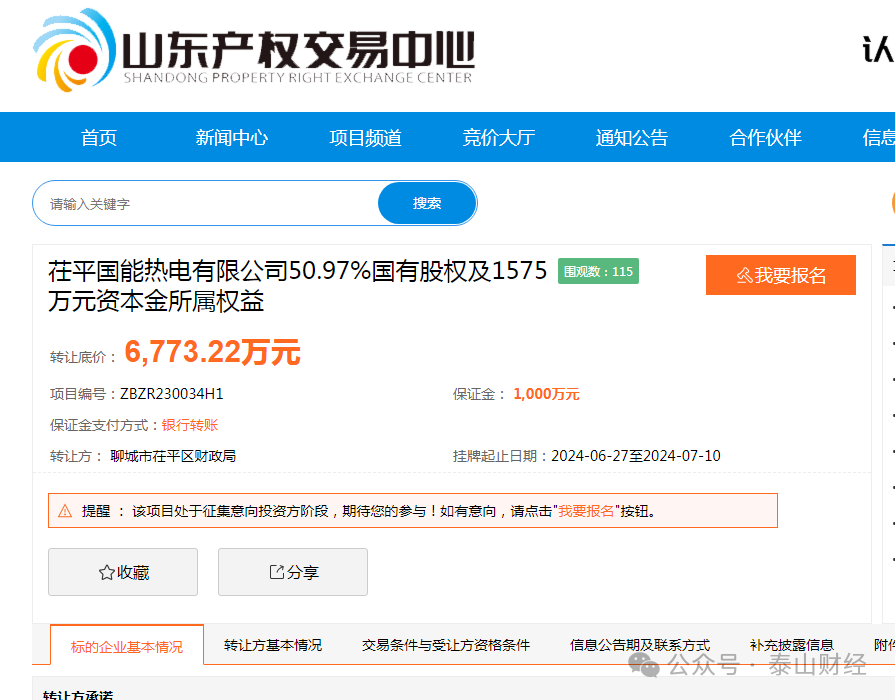Click the transferor text 聊城市茌平区财政局
Screen dimensions: 895x700
(x=173, y=456)
